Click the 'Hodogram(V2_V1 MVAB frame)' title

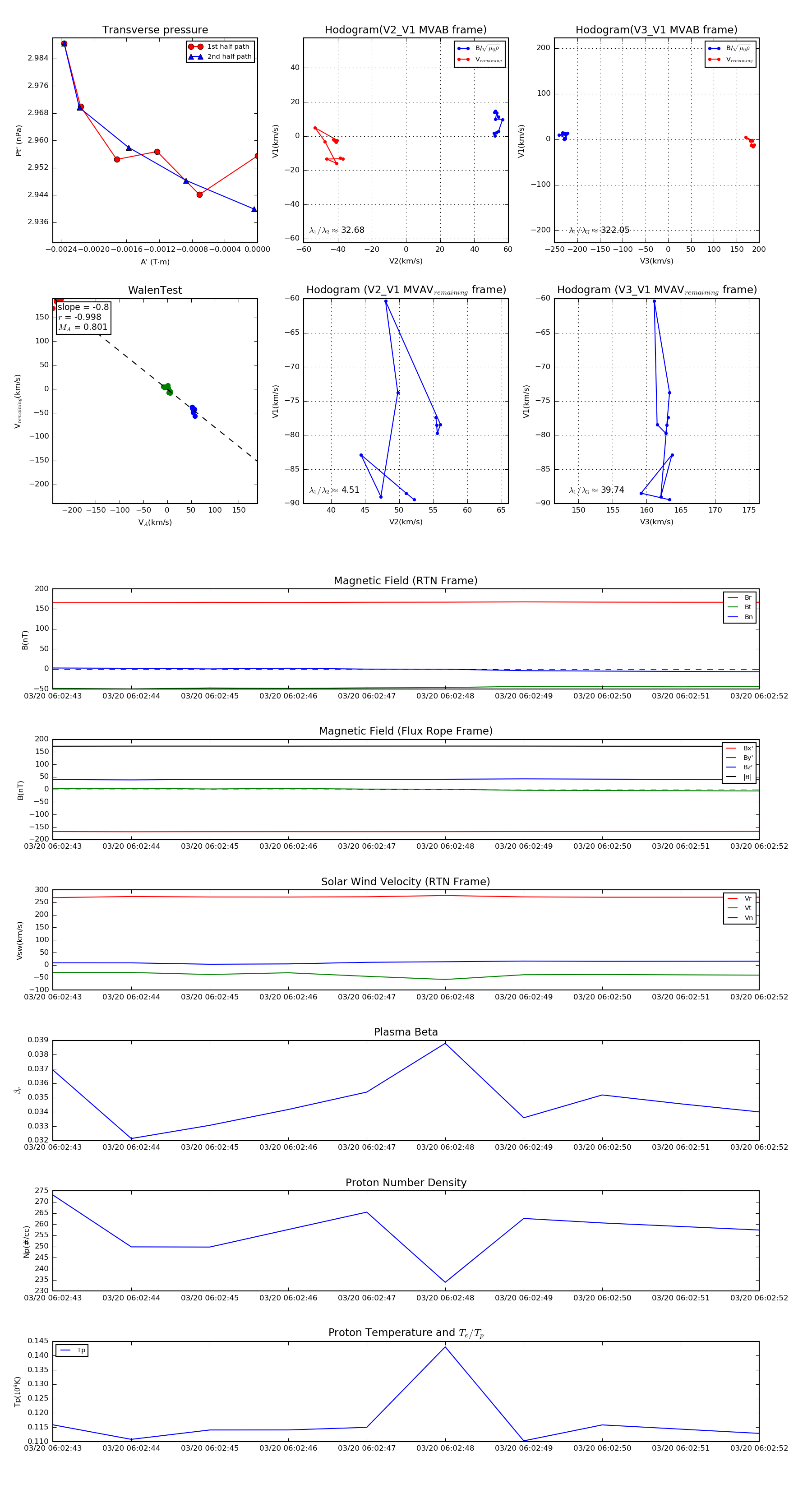pos(406,30)
